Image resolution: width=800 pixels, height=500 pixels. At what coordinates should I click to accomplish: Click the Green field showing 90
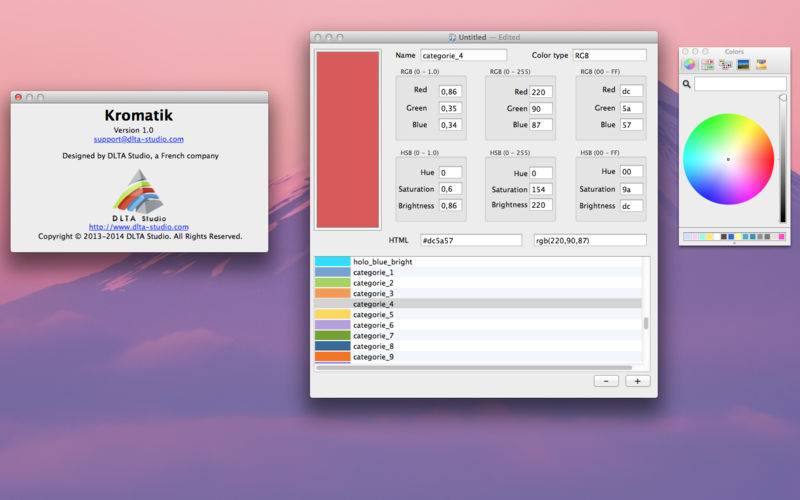pos(541,108)
